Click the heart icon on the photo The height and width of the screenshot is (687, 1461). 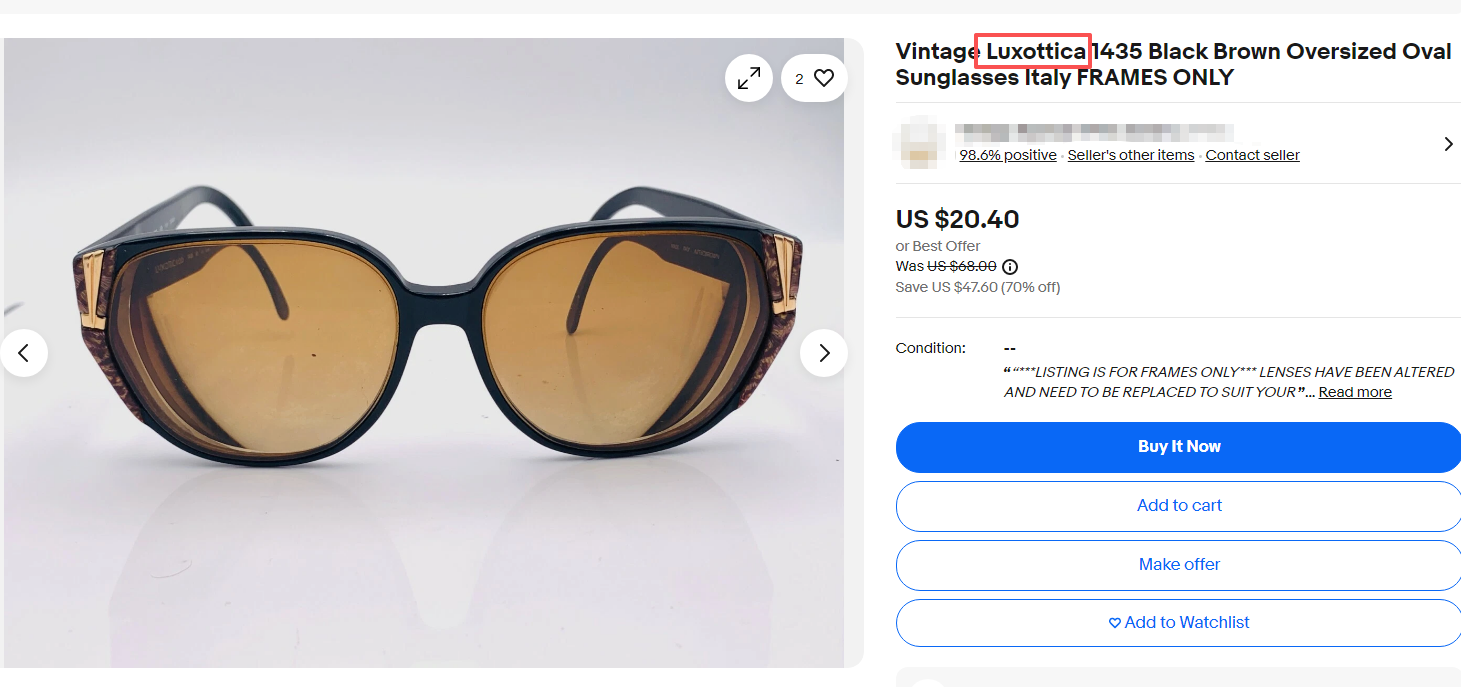pyautogui.click(x=823, y=78)
